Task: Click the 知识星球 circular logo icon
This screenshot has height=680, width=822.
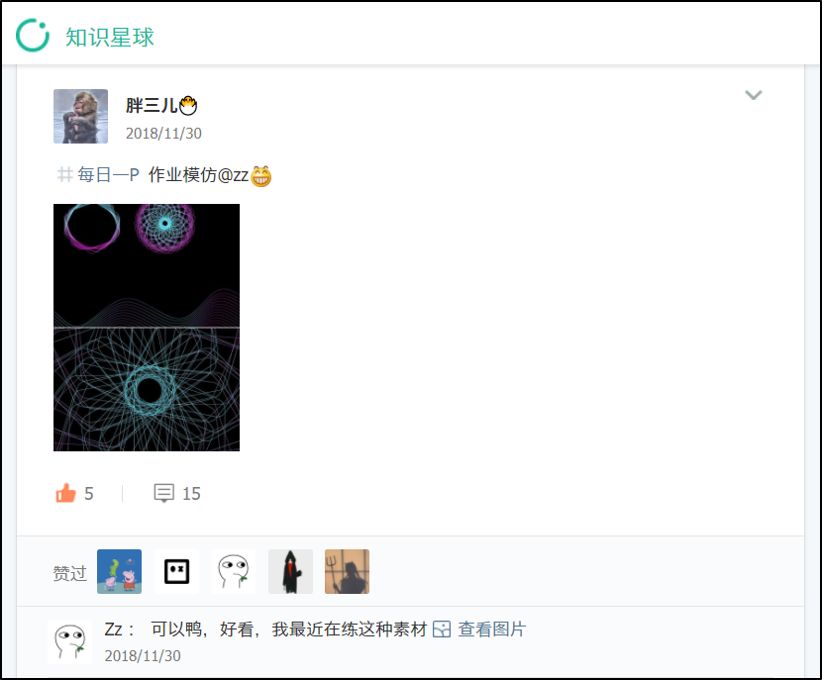Action: point(33,35)
